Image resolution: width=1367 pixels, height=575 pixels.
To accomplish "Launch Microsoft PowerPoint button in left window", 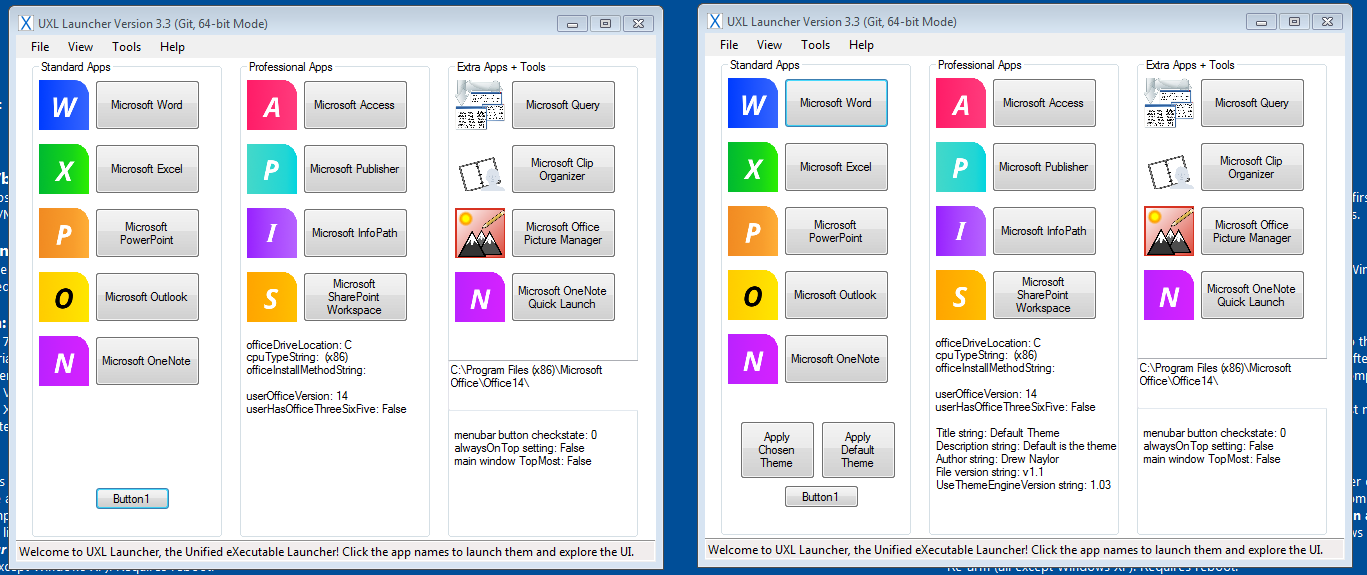I will (147, 233).
